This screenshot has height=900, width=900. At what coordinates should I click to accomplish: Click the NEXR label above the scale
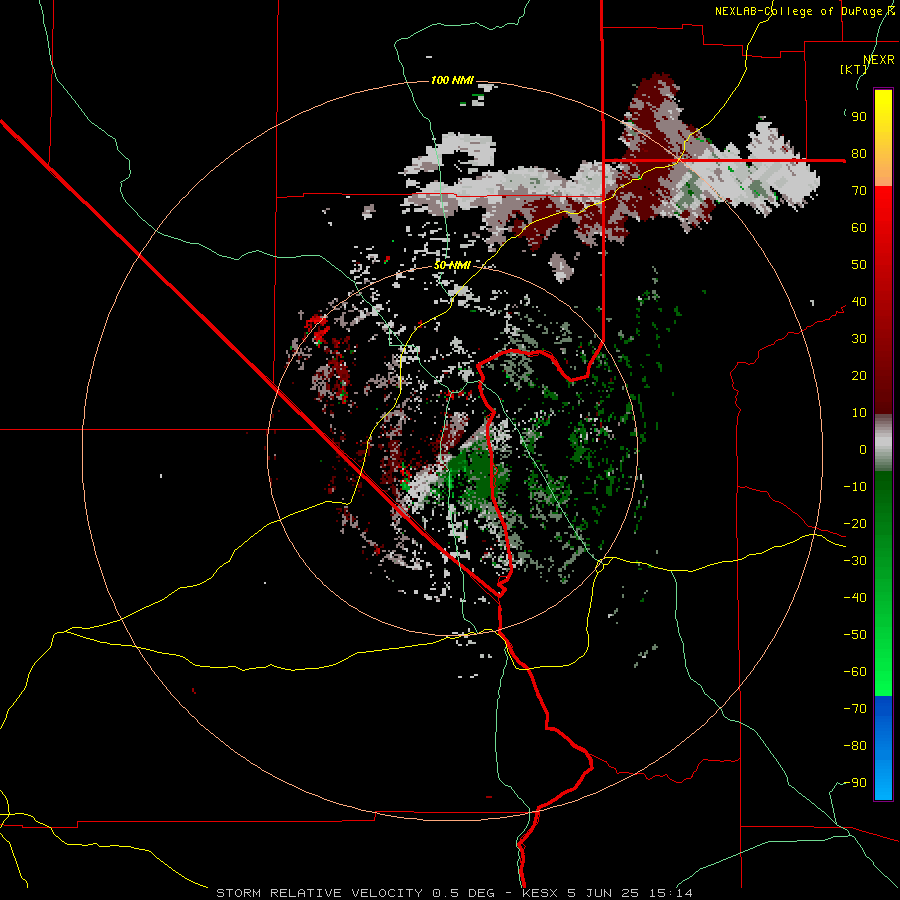point(879,60)
